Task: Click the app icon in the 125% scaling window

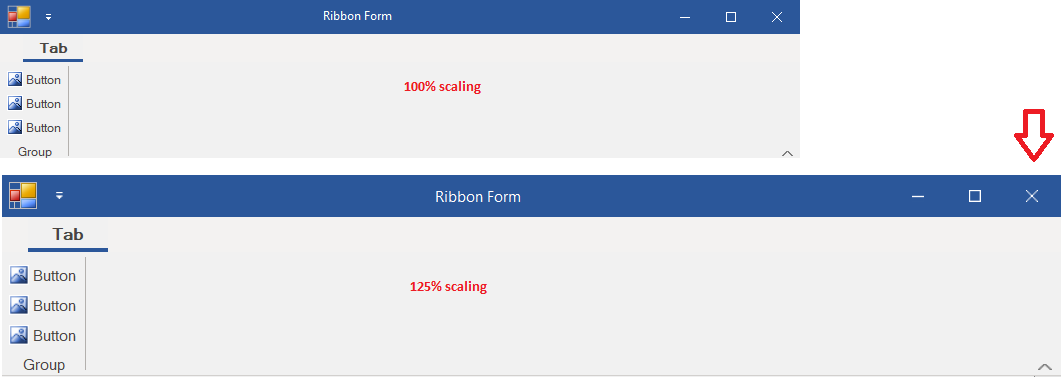Action: 23,196
